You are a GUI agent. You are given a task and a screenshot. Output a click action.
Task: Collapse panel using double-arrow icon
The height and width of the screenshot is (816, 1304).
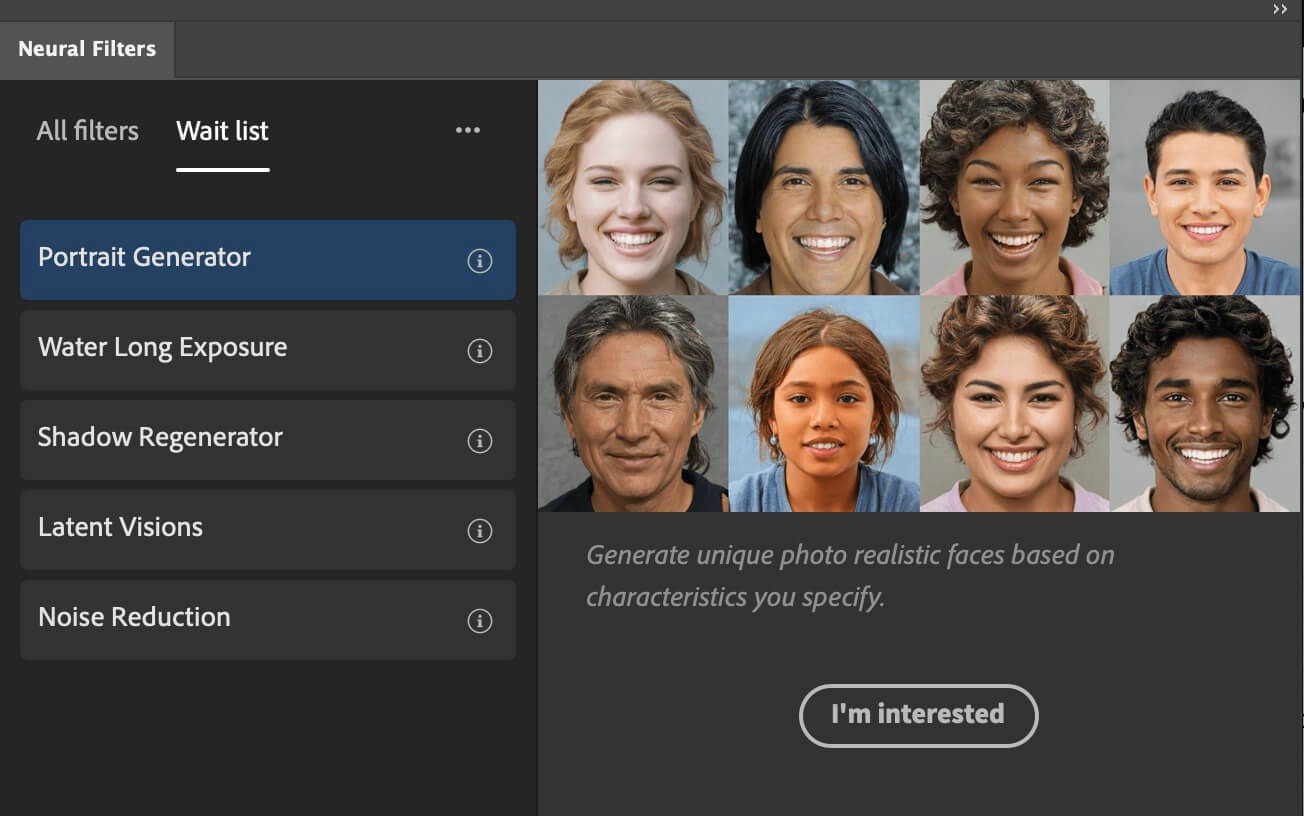point(1280,9)
